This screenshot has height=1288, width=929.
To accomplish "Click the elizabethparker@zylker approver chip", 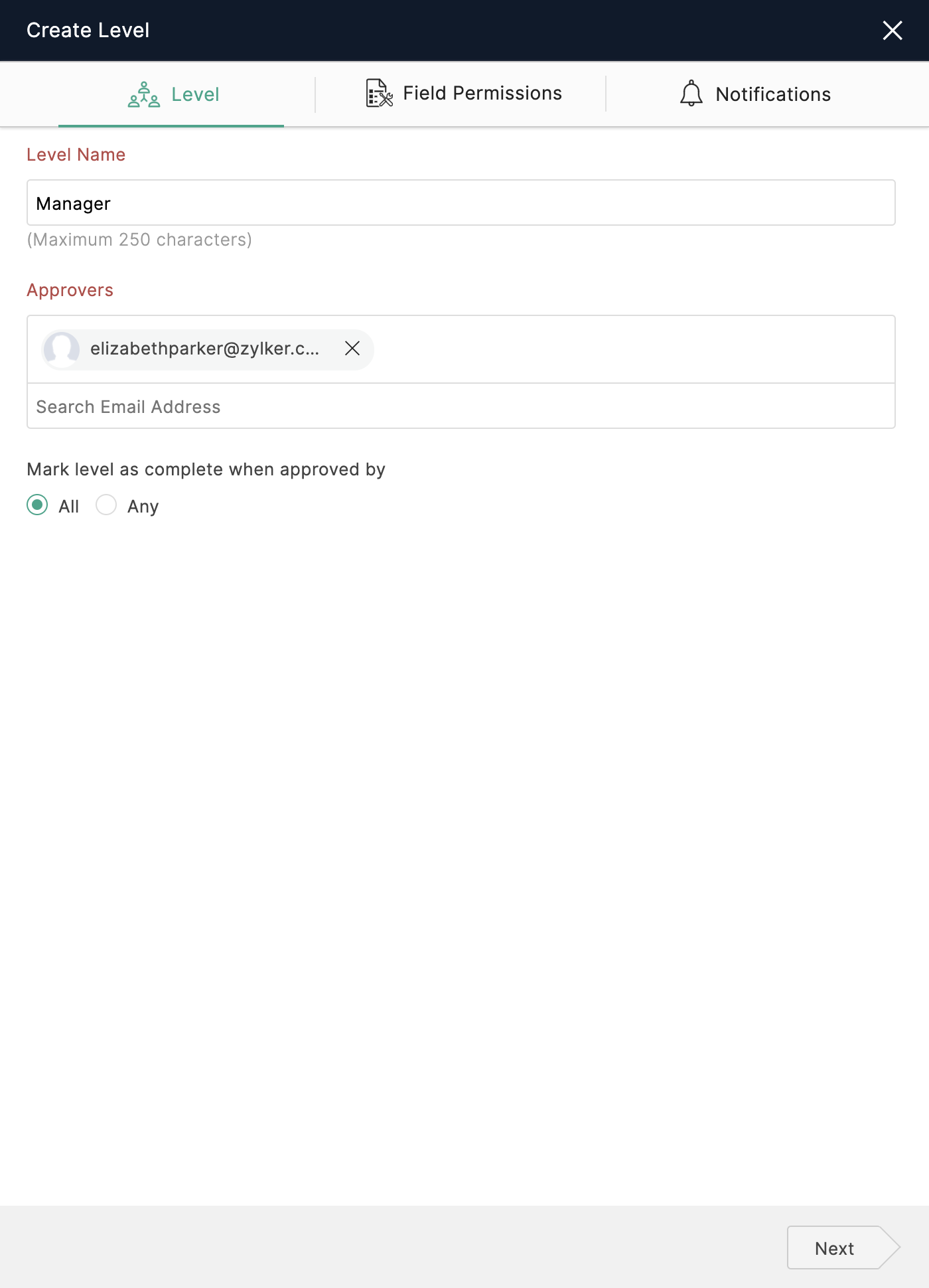I will (207, 349).
